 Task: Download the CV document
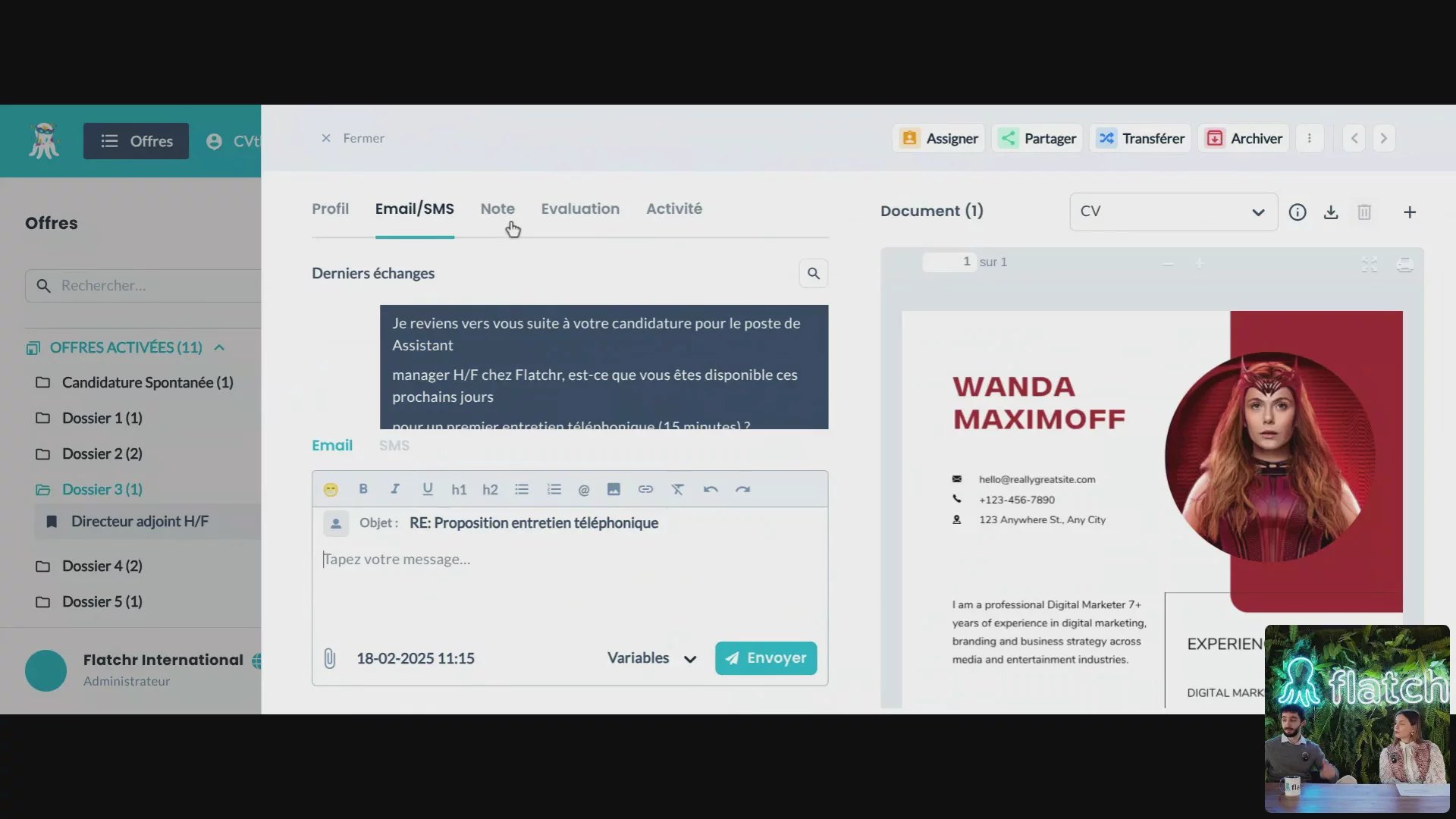tap(1331, 212)
